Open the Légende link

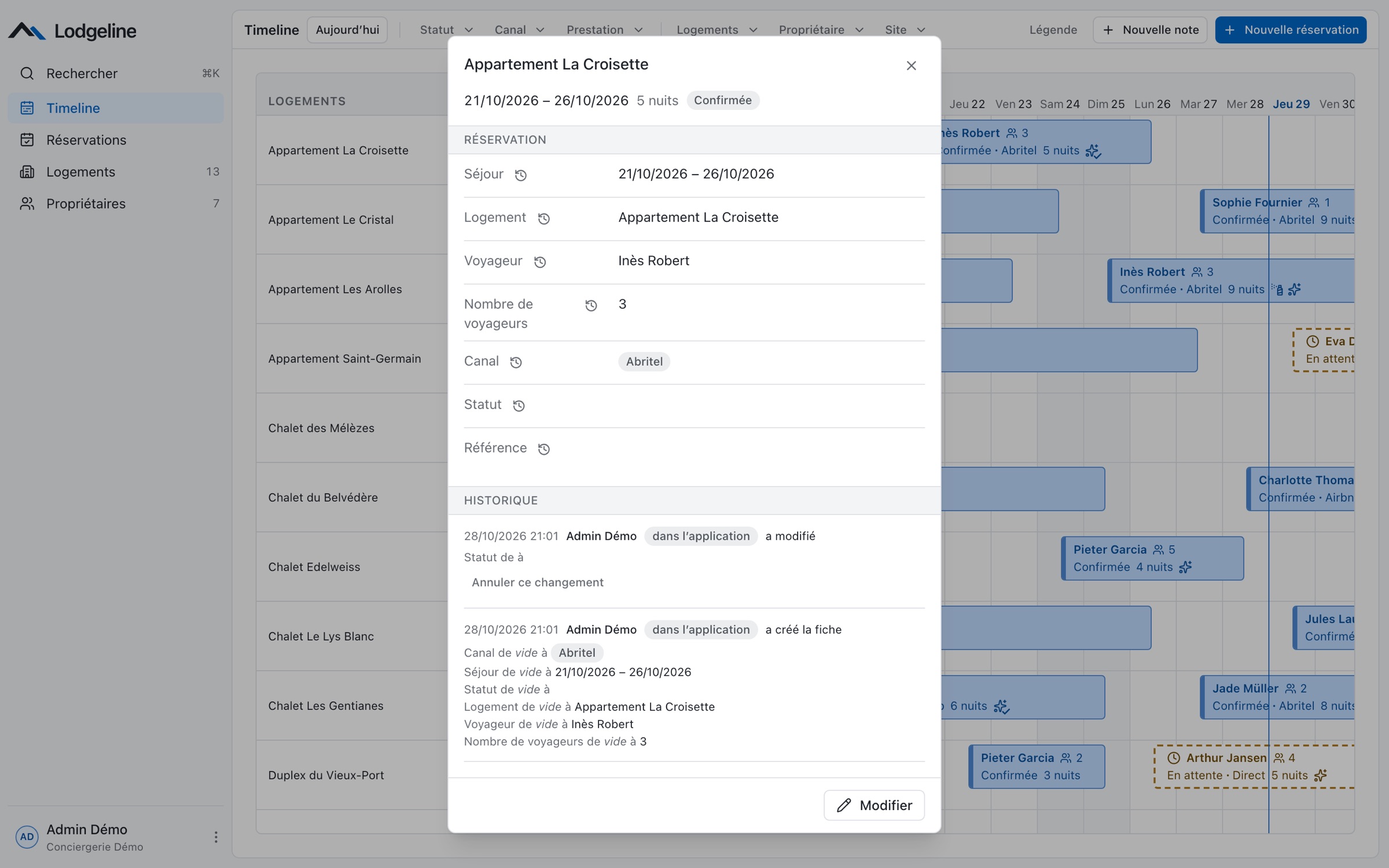click(1053, 30)
